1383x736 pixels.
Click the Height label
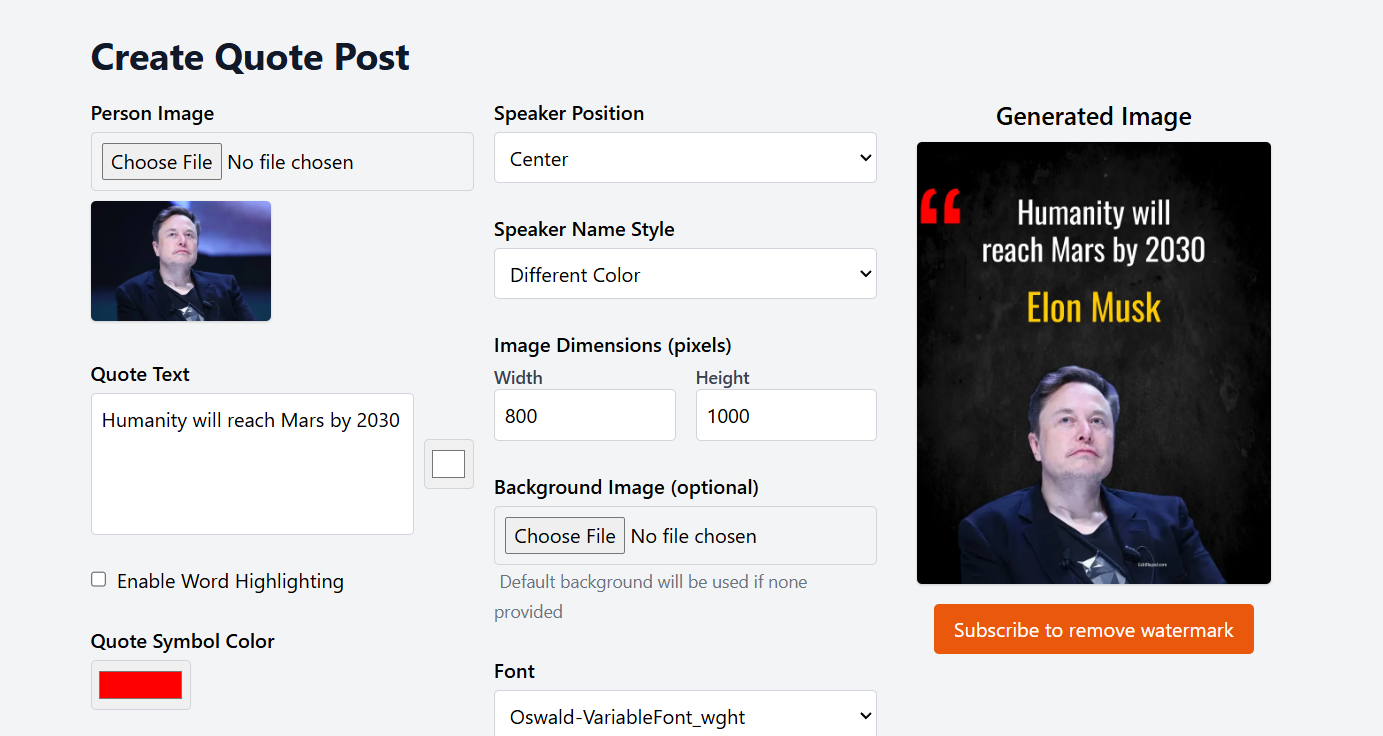pyautogui.click(x=722, y=377)
